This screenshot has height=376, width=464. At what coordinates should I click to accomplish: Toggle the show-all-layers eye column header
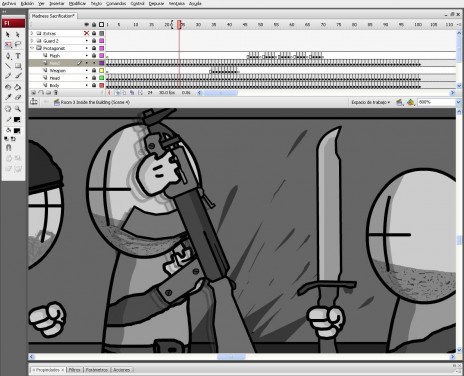coord(87,24)
